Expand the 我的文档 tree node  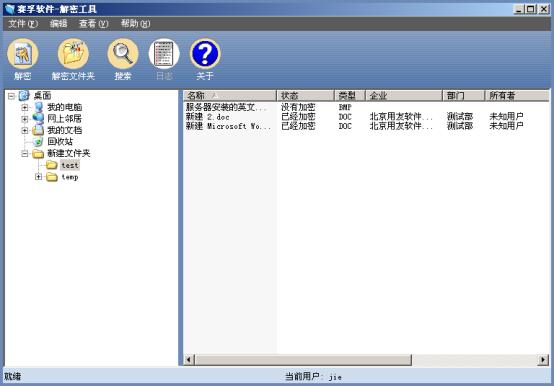(25, 131)
